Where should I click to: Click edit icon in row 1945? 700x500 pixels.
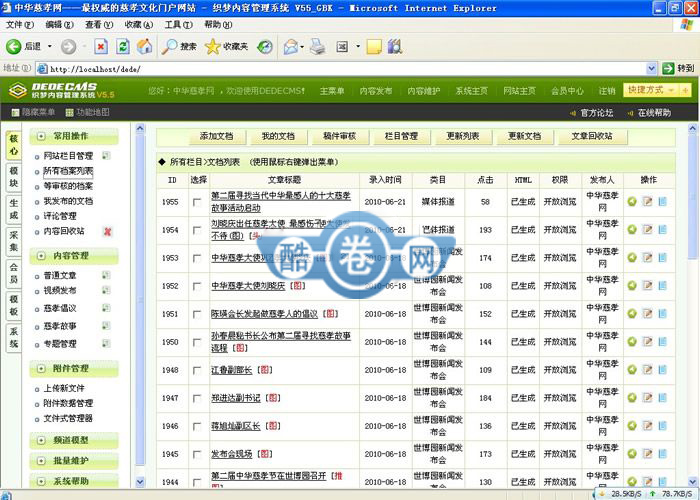coord(647,454)
